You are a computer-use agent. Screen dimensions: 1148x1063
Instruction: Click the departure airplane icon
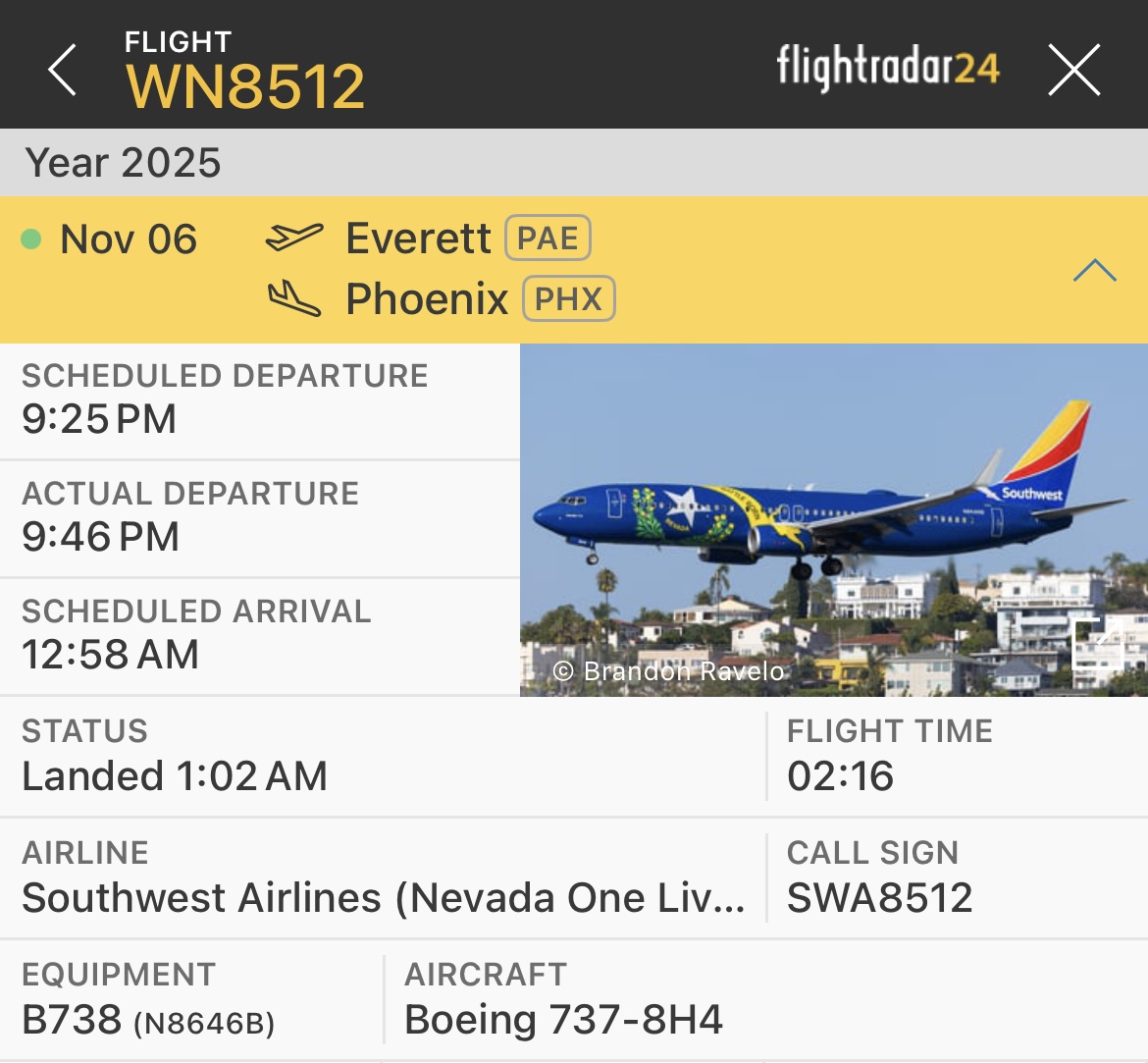coord(293,238)
